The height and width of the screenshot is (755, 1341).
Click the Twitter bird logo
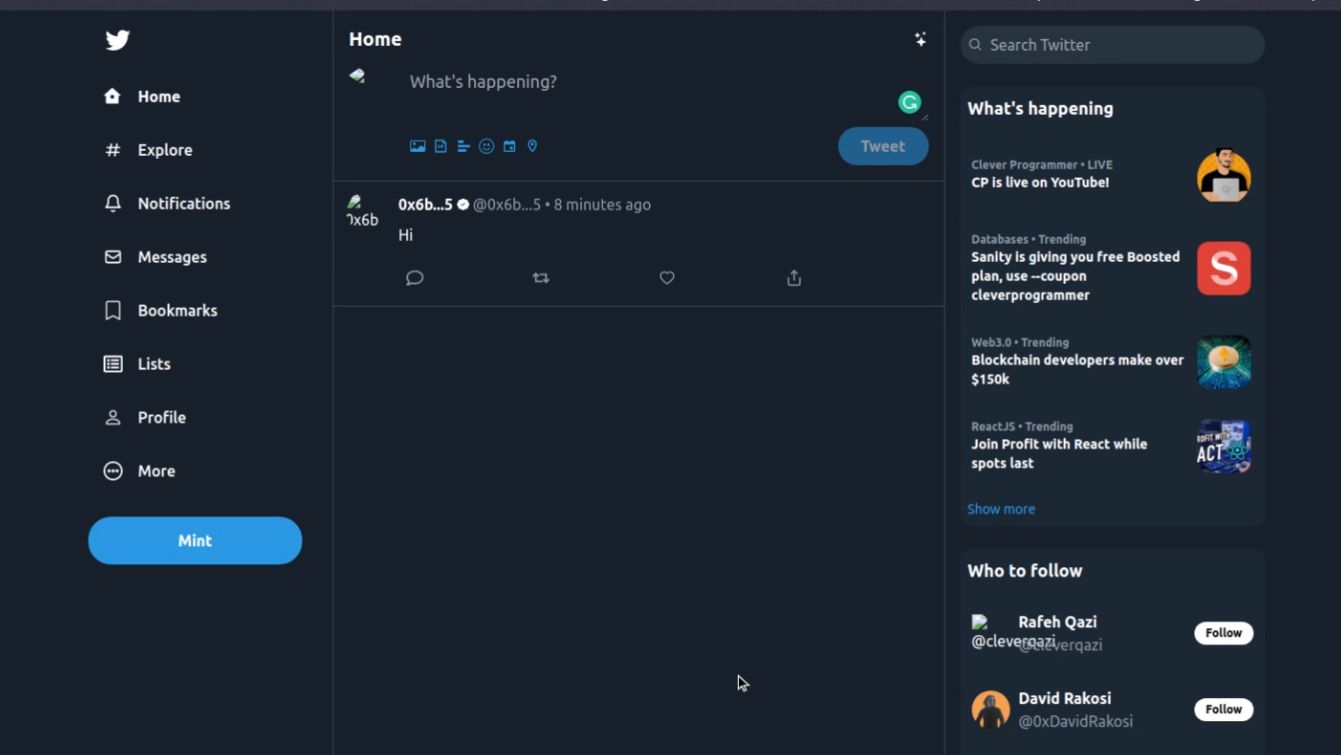118,40
